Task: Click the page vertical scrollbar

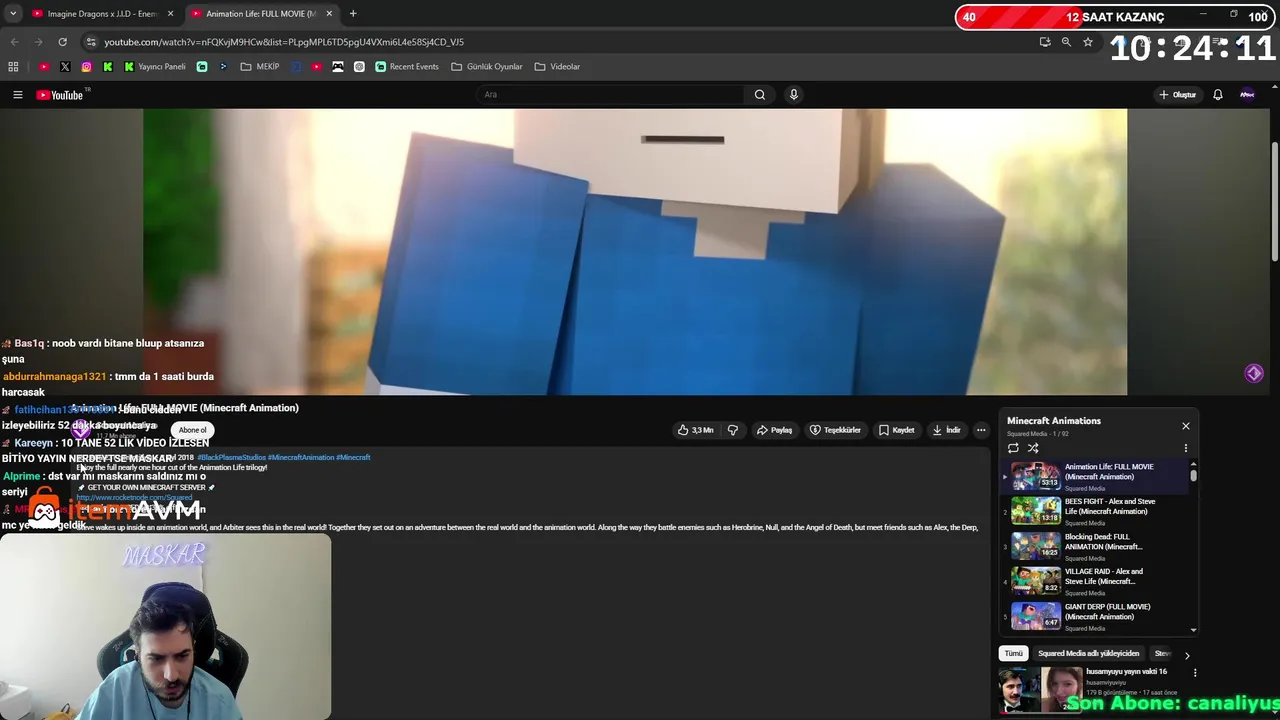Action: pyautogui.click(x=1275, y=200)
